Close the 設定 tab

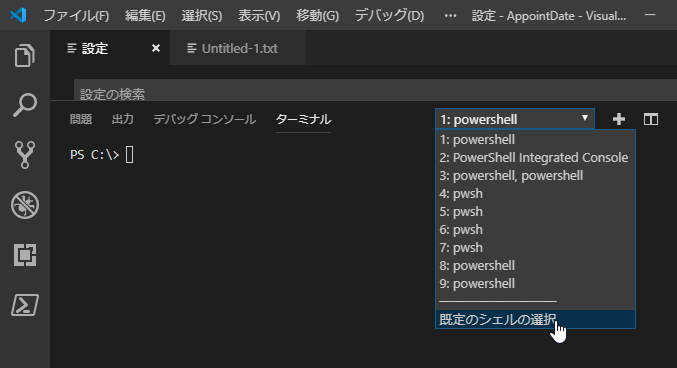tap(156, 48)
